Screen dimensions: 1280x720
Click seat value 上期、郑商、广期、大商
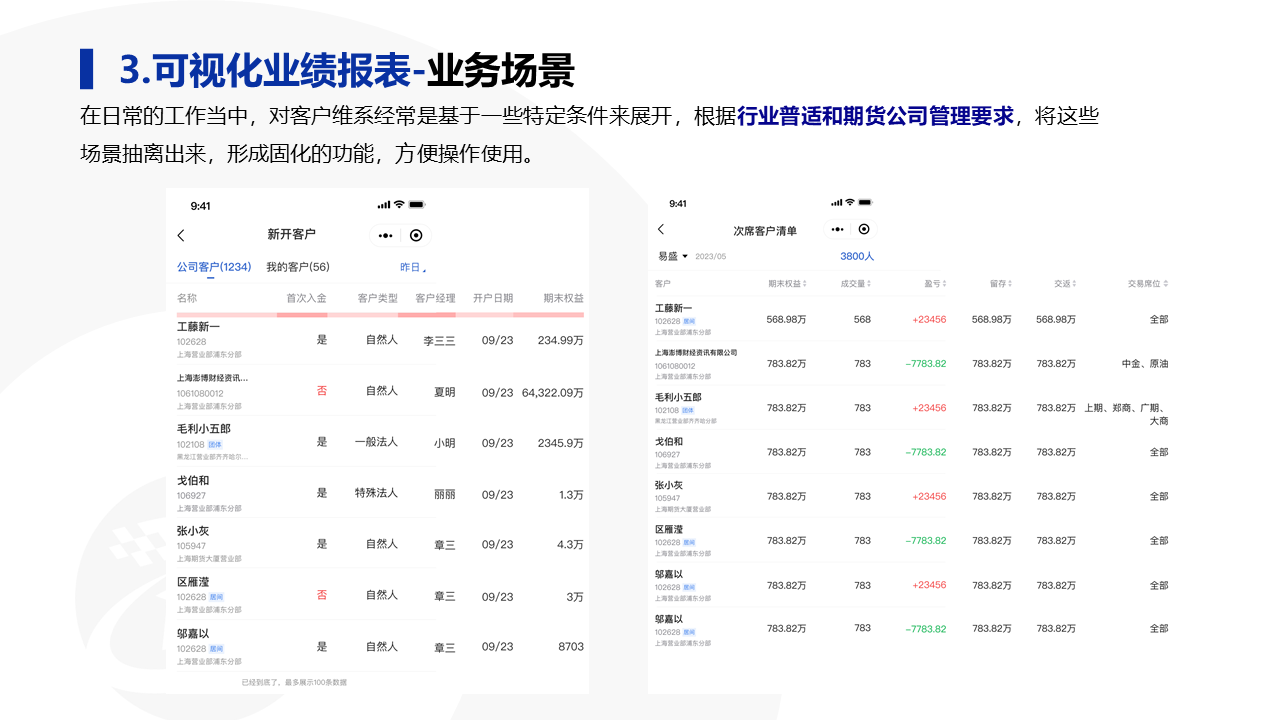coord(1127,414)
